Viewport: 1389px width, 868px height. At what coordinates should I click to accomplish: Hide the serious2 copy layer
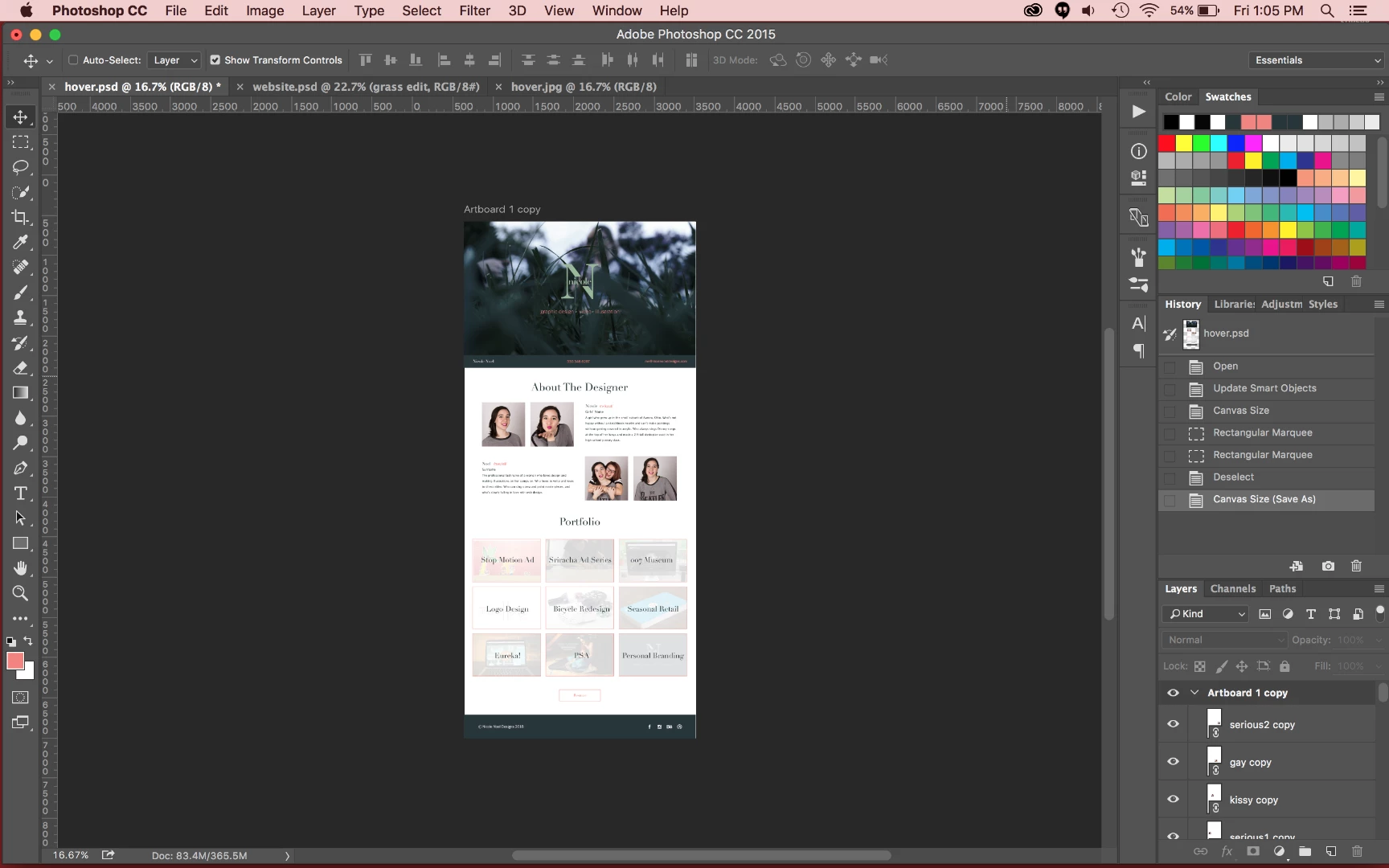point(1173,724)
